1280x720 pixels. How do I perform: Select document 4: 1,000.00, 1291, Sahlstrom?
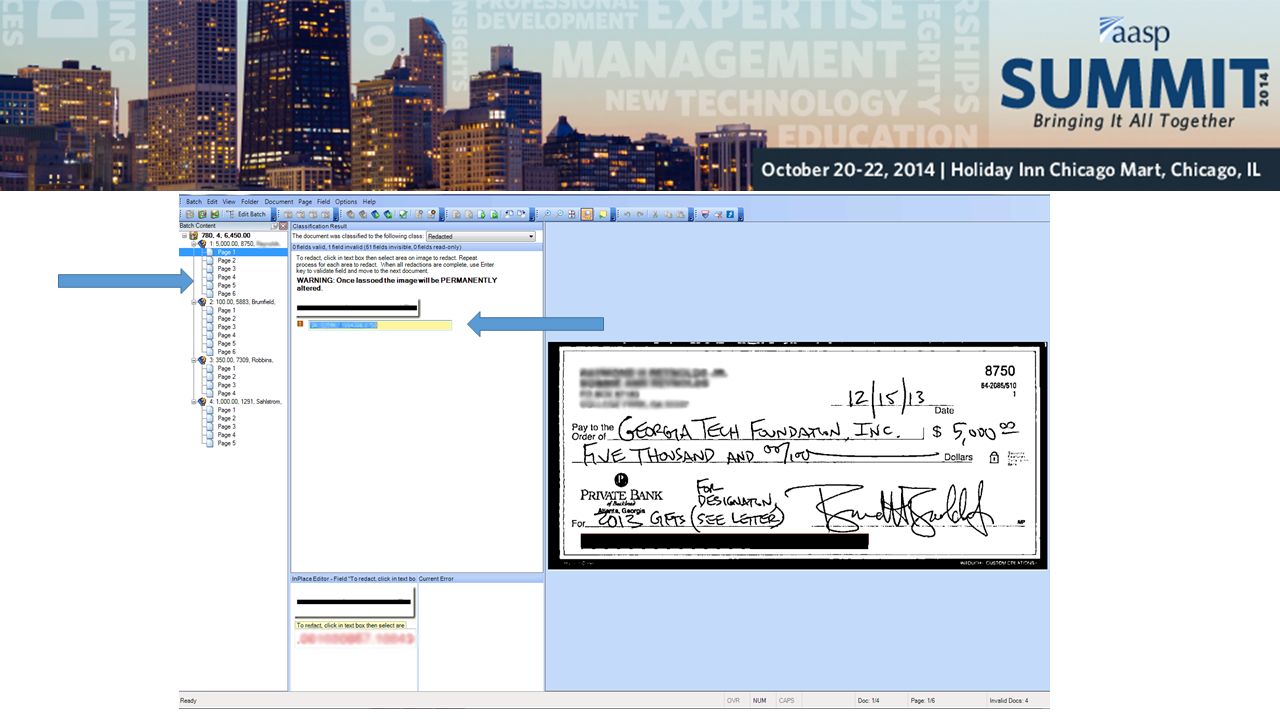(x=245, y=401)
